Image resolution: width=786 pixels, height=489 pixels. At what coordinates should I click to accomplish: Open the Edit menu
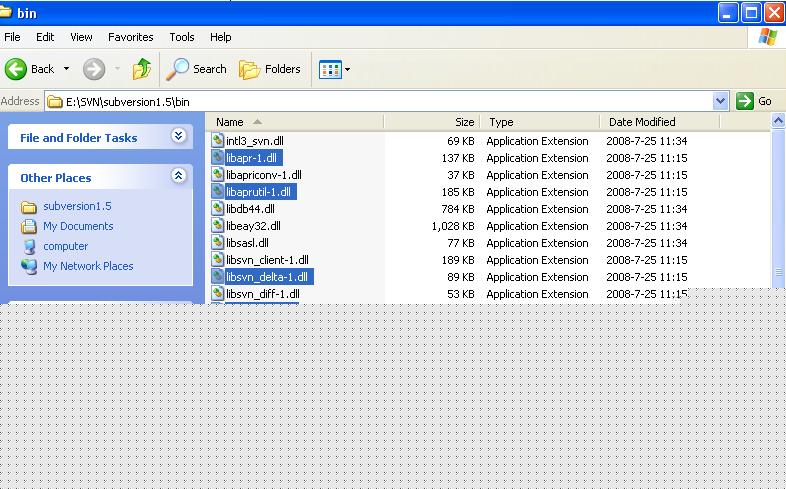coord(45,37)
